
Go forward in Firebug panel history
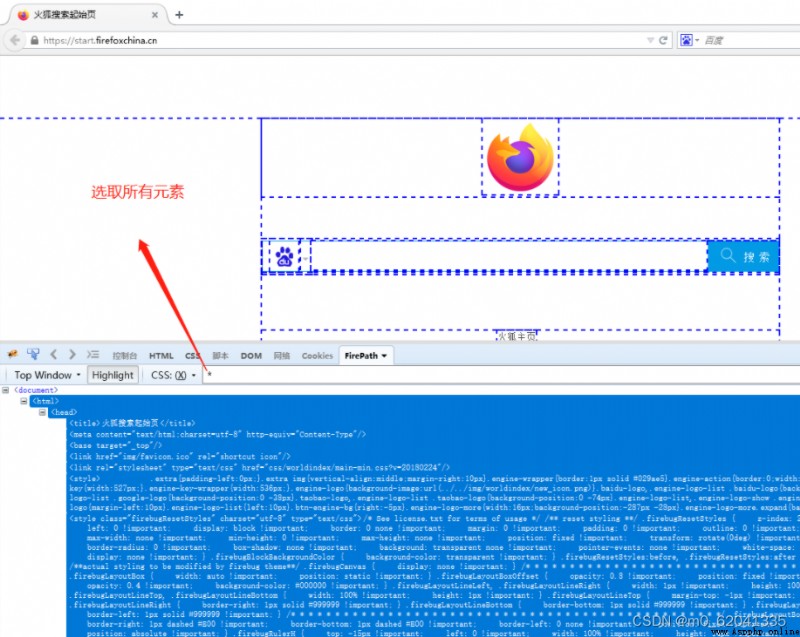click(72, 354)
